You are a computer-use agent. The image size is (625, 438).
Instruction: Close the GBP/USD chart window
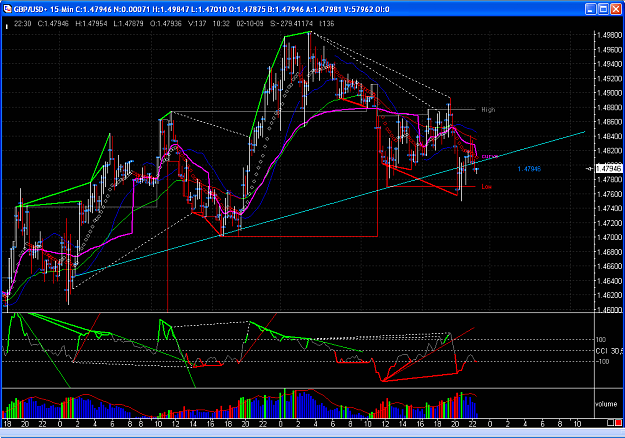click(x=616, y=9)
